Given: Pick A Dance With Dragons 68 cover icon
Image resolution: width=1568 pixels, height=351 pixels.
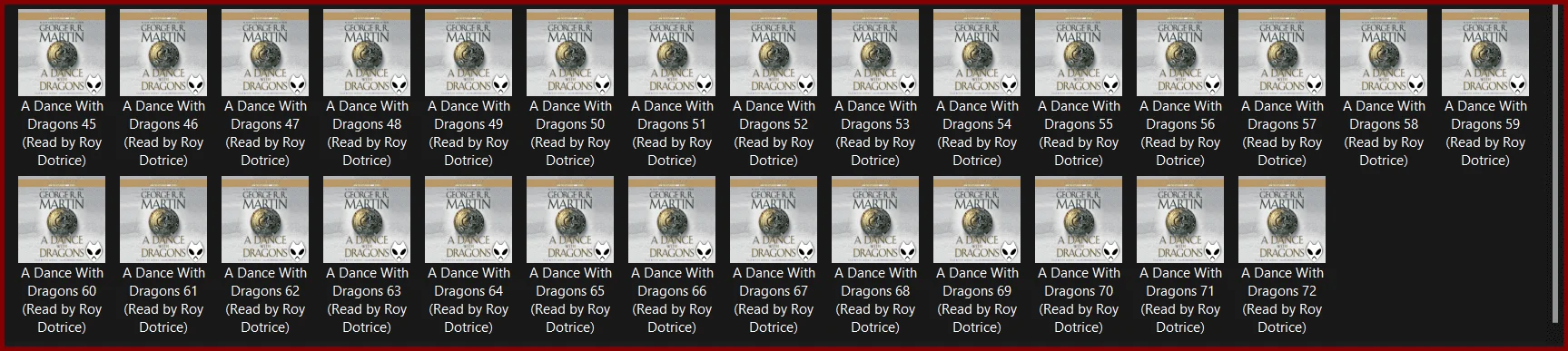Looking at the screenshot, I should click(x=875, y=219).
